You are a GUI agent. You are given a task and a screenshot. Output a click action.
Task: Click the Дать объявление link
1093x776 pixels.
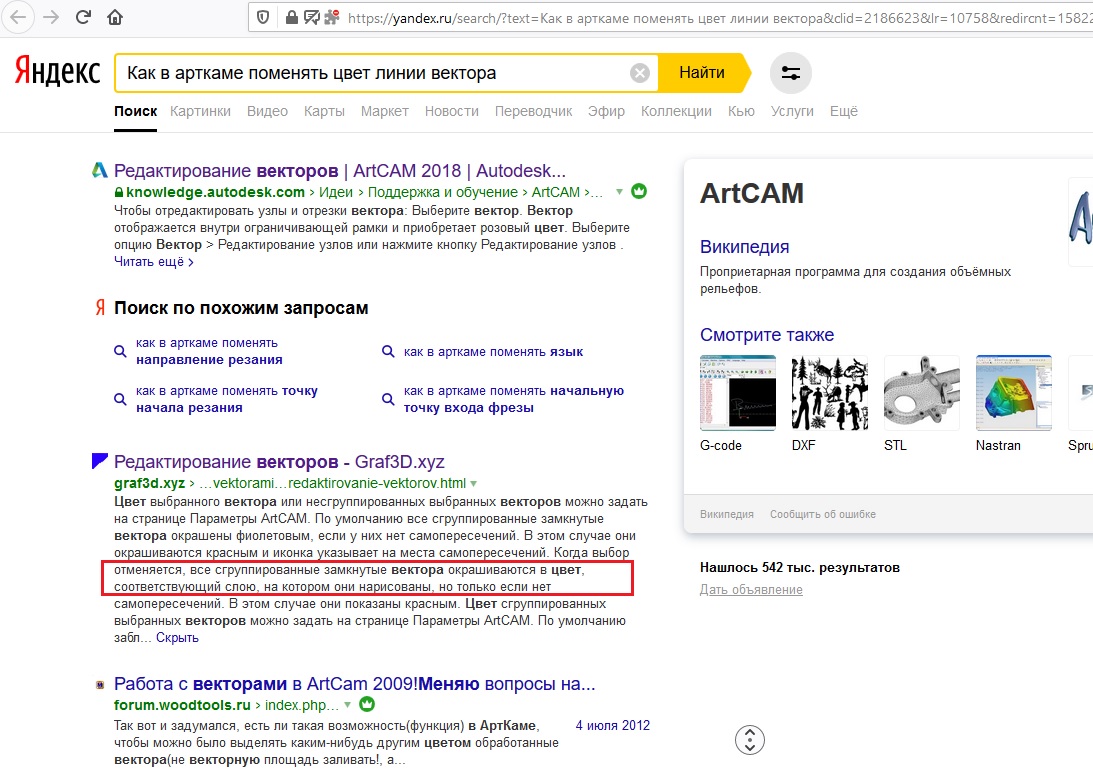pyautogui.click(x=751, y=590)
